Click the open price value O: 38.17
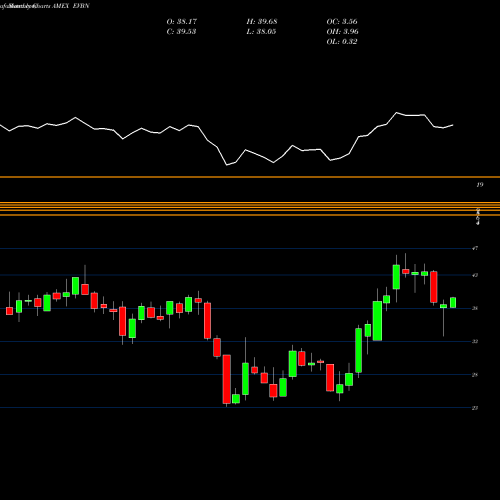Screen dimensions: 500x500 click(x=182, y=22)
